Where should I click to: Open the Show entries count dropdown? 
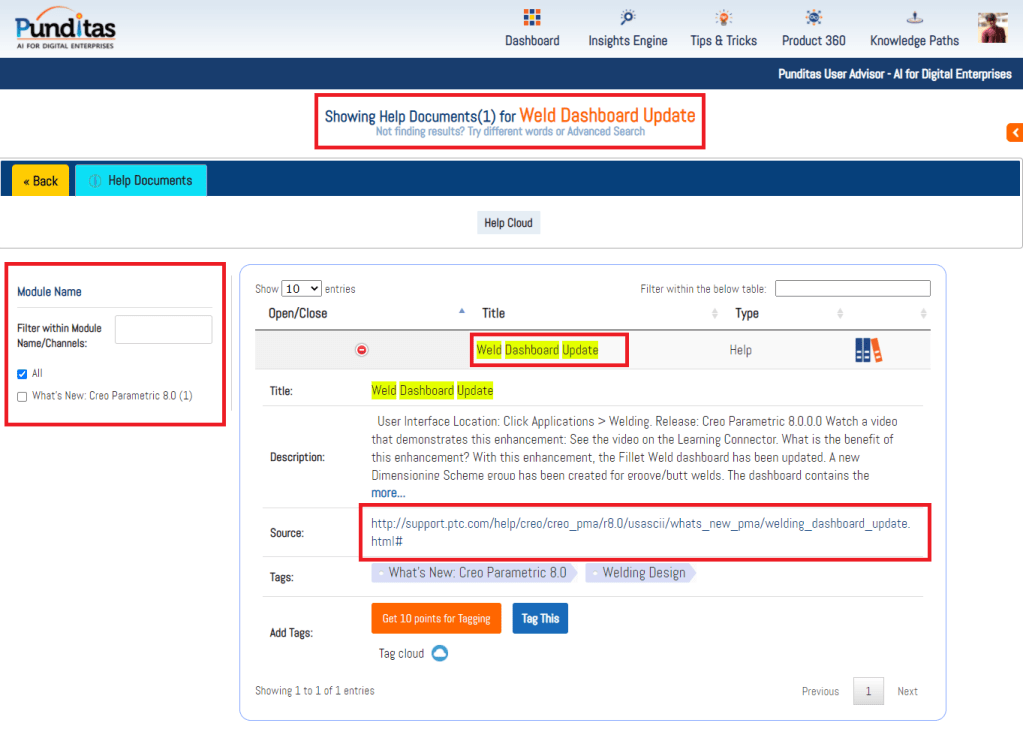[x=301, y=289]
